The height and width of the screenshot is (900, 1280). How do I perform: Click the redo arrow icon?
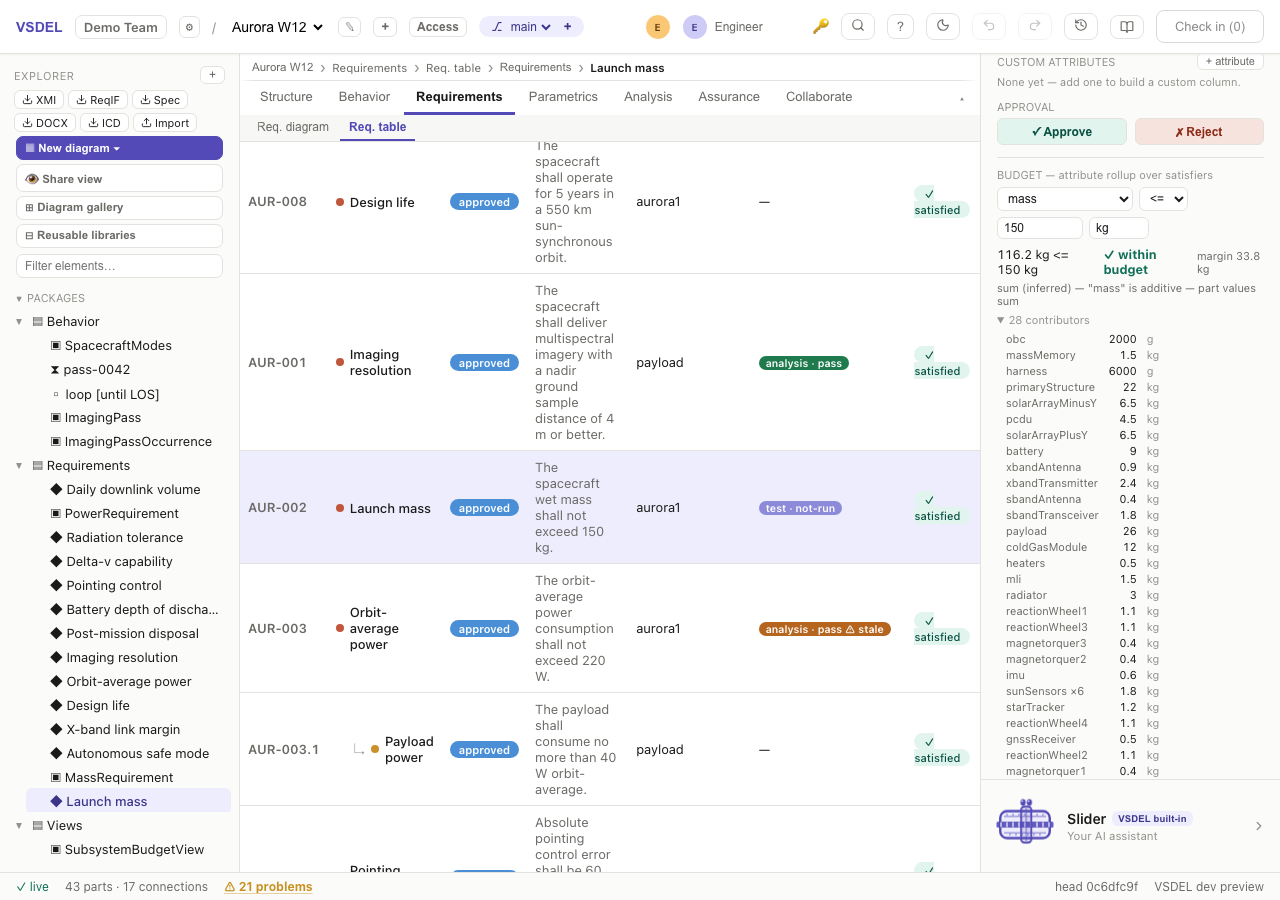pos(1035,27)
